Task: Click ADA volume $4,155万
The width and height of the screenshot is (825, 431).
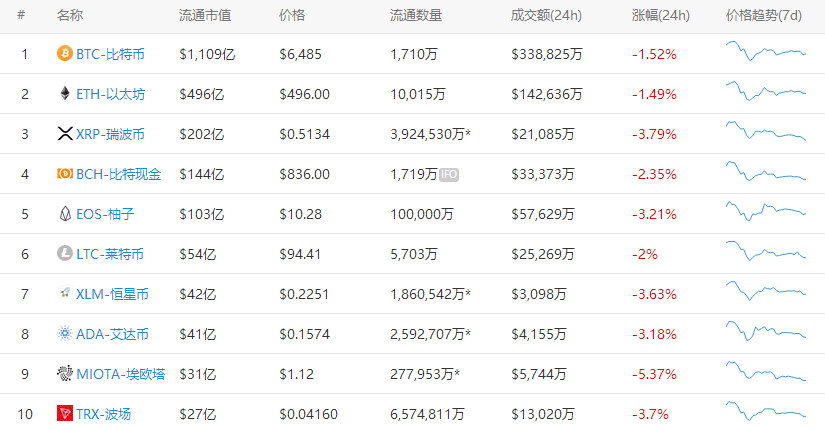Action: (x=539, y=334)
